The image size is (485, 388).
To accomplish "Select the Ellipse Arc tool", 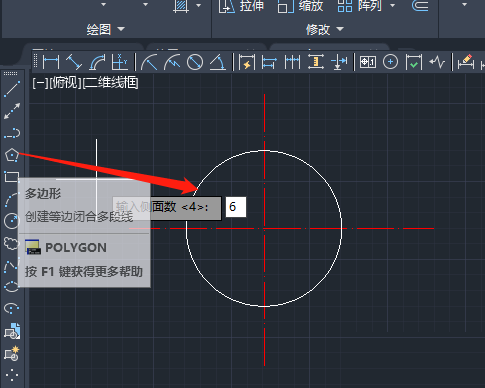I will click(12, 309).
